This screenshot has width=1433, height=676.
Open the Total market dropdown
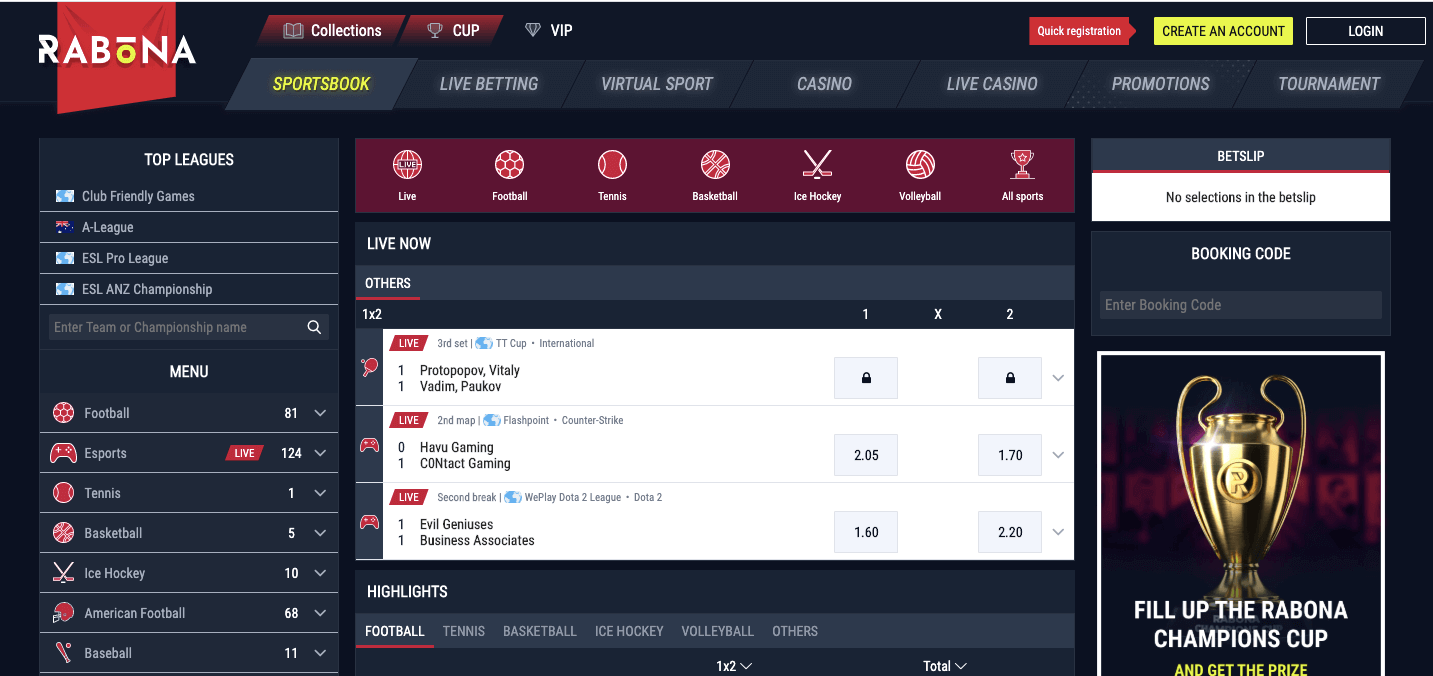[x=945, y=666]
